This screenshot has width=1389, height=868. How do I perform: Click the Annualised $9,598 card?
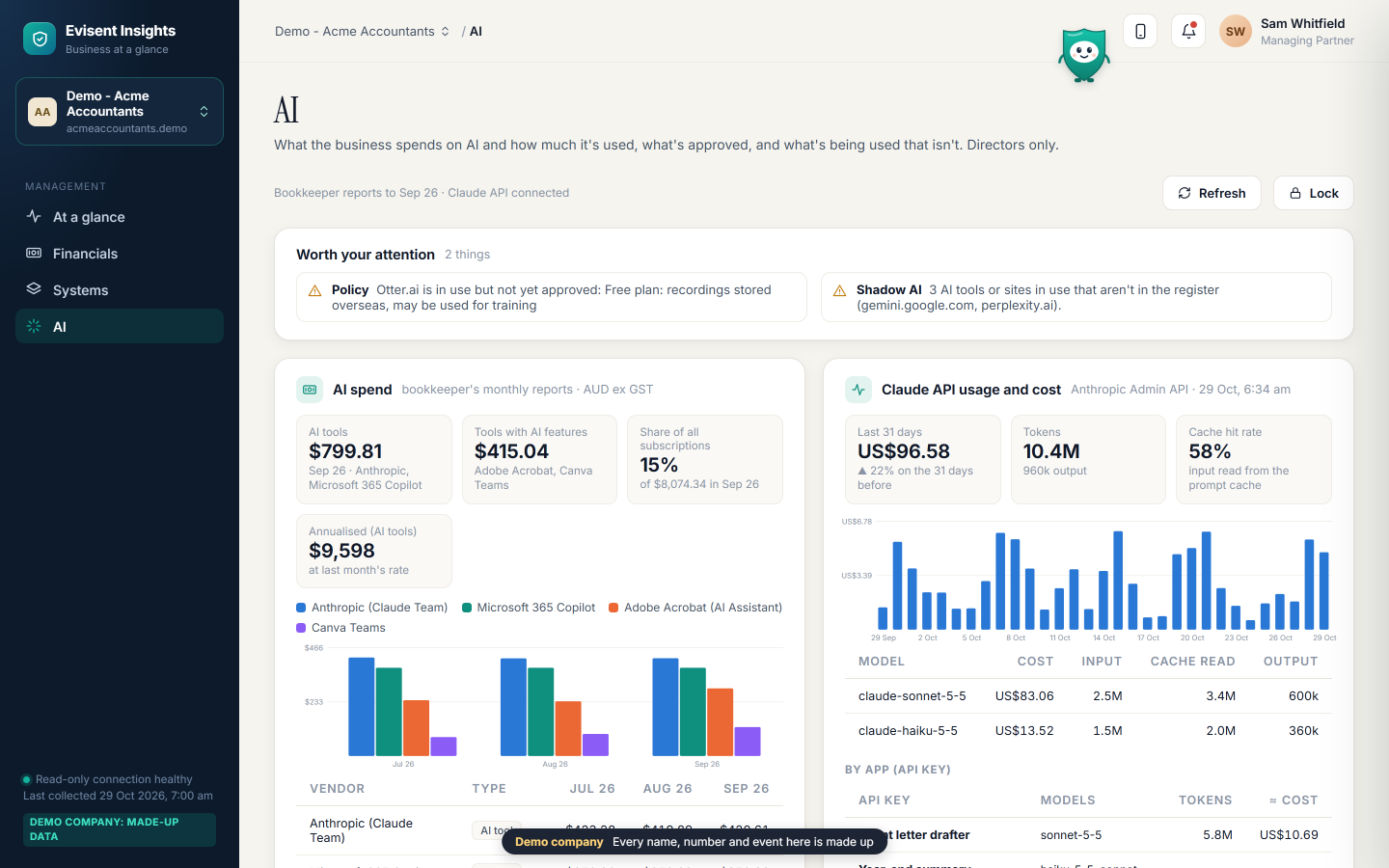374,551
